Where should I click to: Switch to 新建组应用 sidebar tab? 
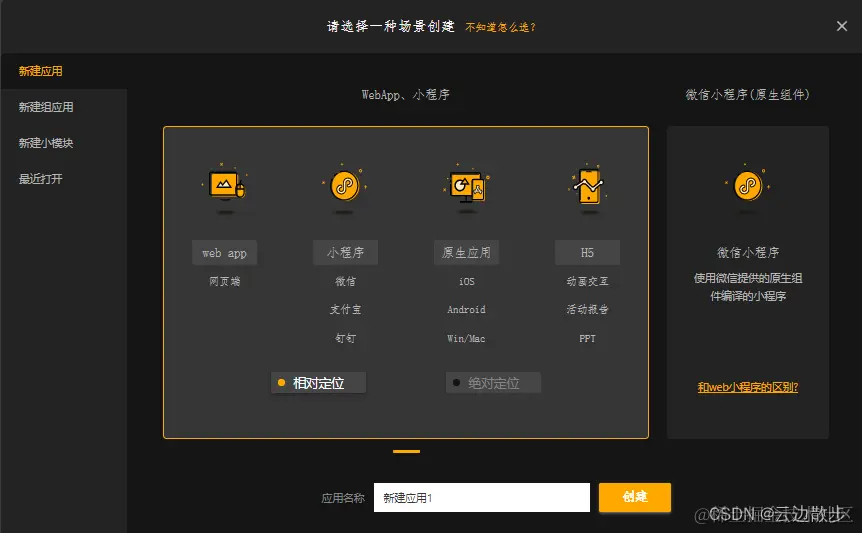(x=64, y=107)
